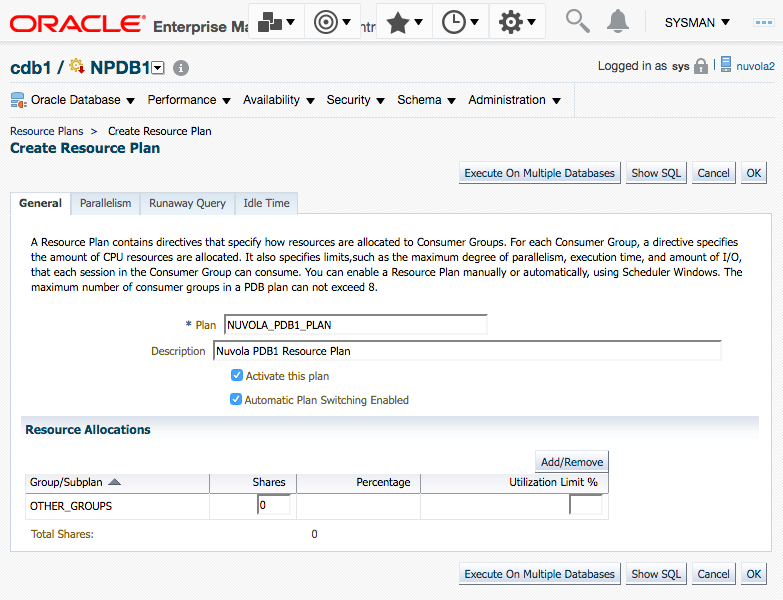Click the OTHER_GROUPS row label
This screenshot has height=600, width=783.
click(71, 506)
